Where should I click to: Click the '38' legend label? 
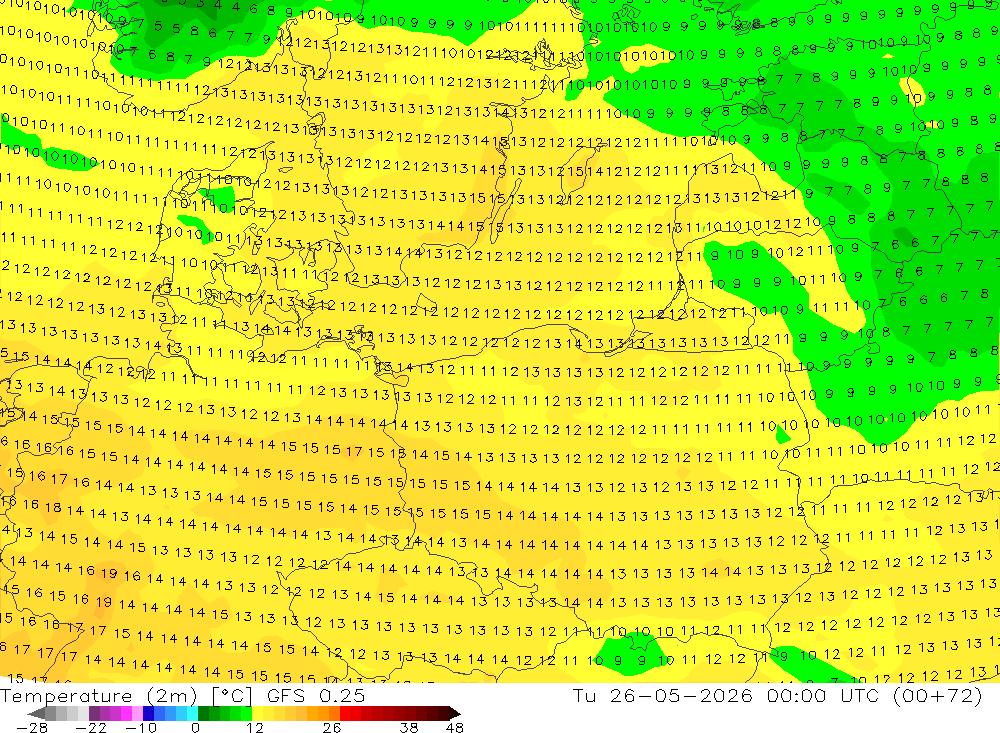click(x=409, y=728)
